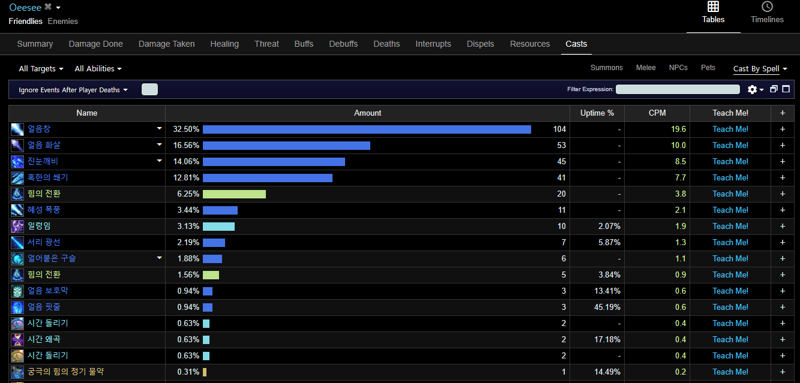Sort by the Uptime % column header
Screen dimensions: 800x383
point(597,113)
